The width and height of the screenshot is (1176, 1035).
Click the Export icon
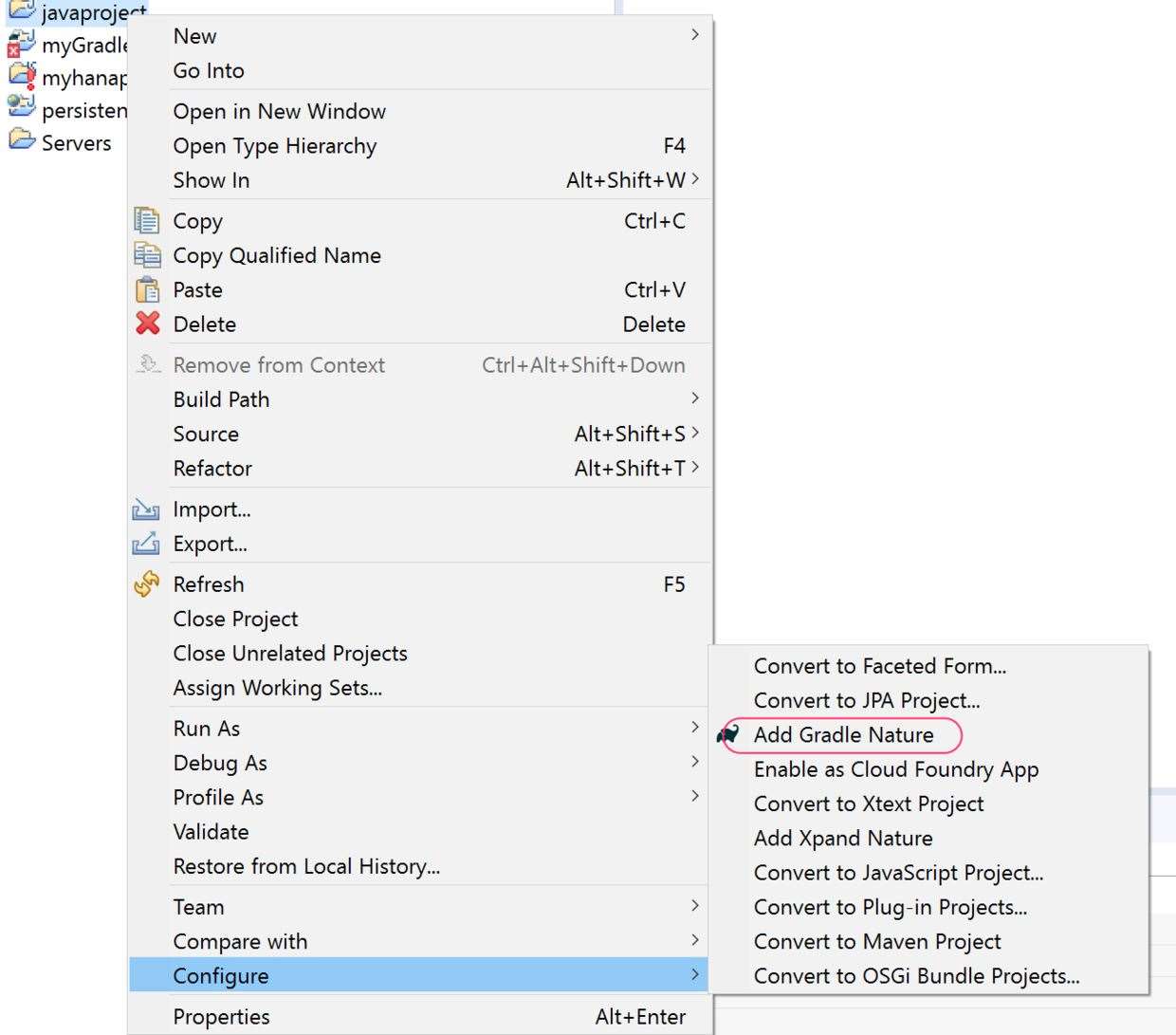pyautogui.click(x=146, y=544)
